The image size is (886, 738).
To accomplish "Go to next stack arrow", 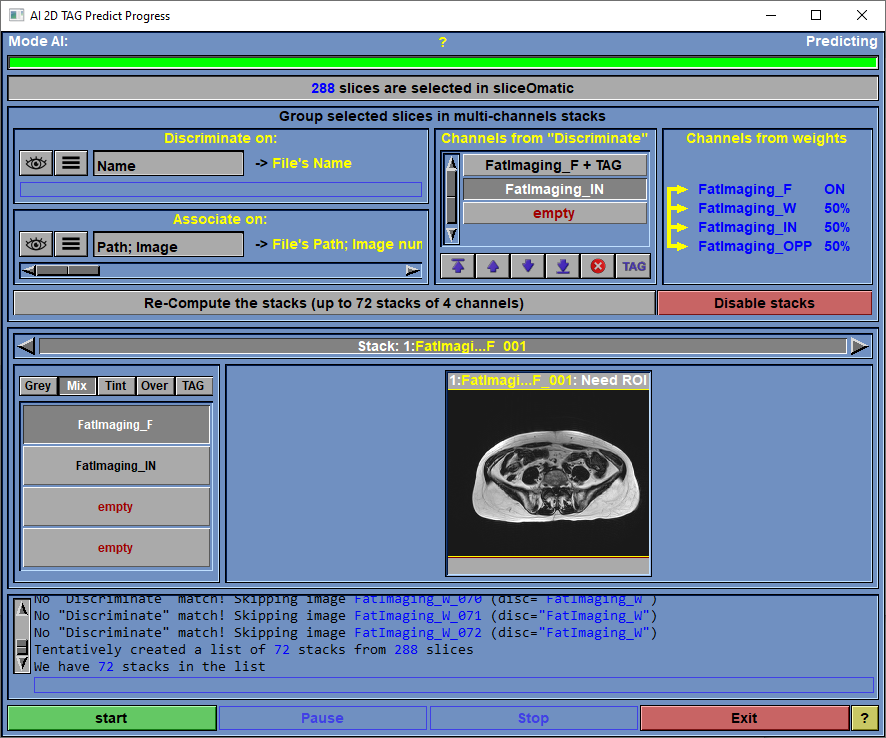I will (x=859, y=346).
